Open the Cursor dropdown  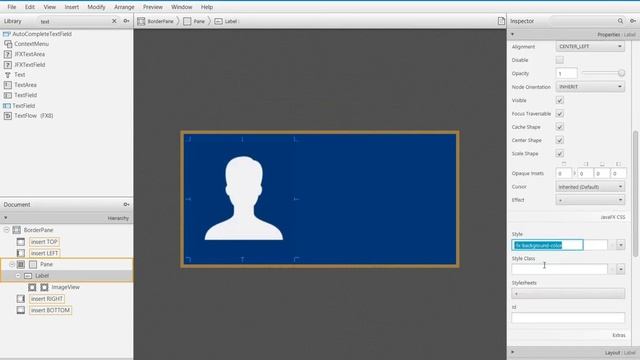click(x=590, y=187)
